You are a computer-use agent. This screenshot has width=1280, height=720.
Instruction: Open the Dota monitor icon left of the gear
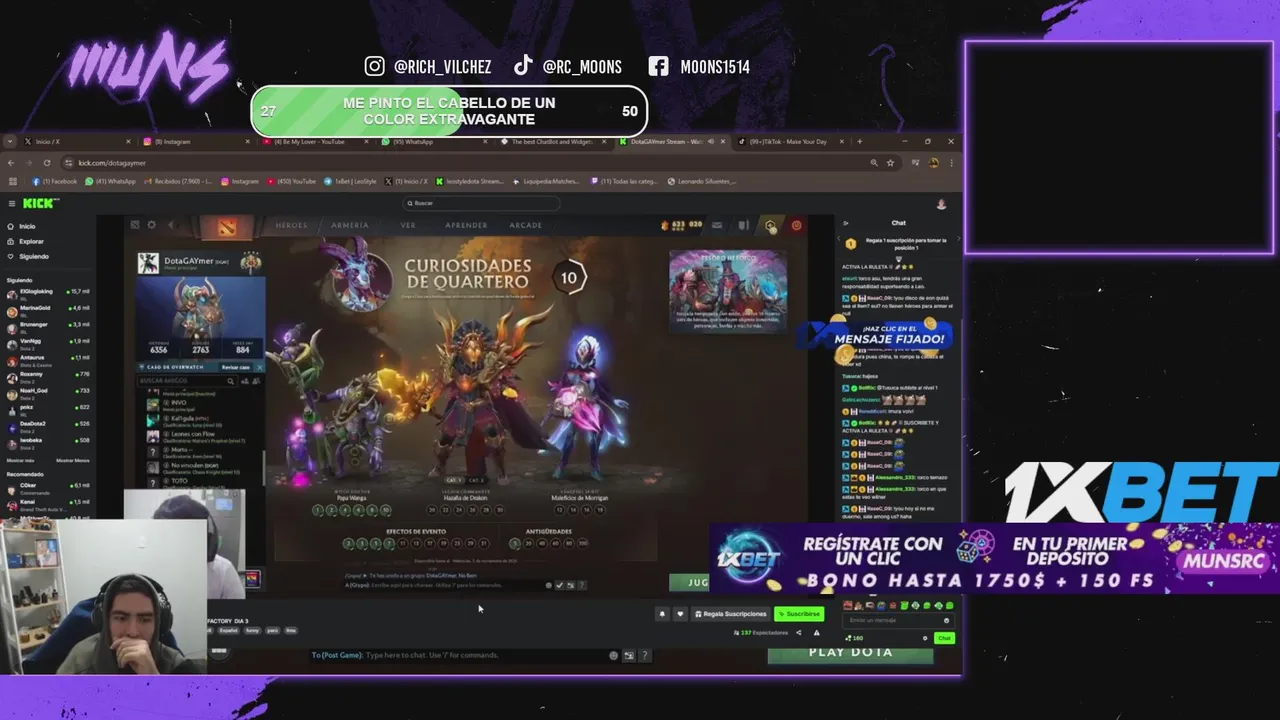pos(134,225)
